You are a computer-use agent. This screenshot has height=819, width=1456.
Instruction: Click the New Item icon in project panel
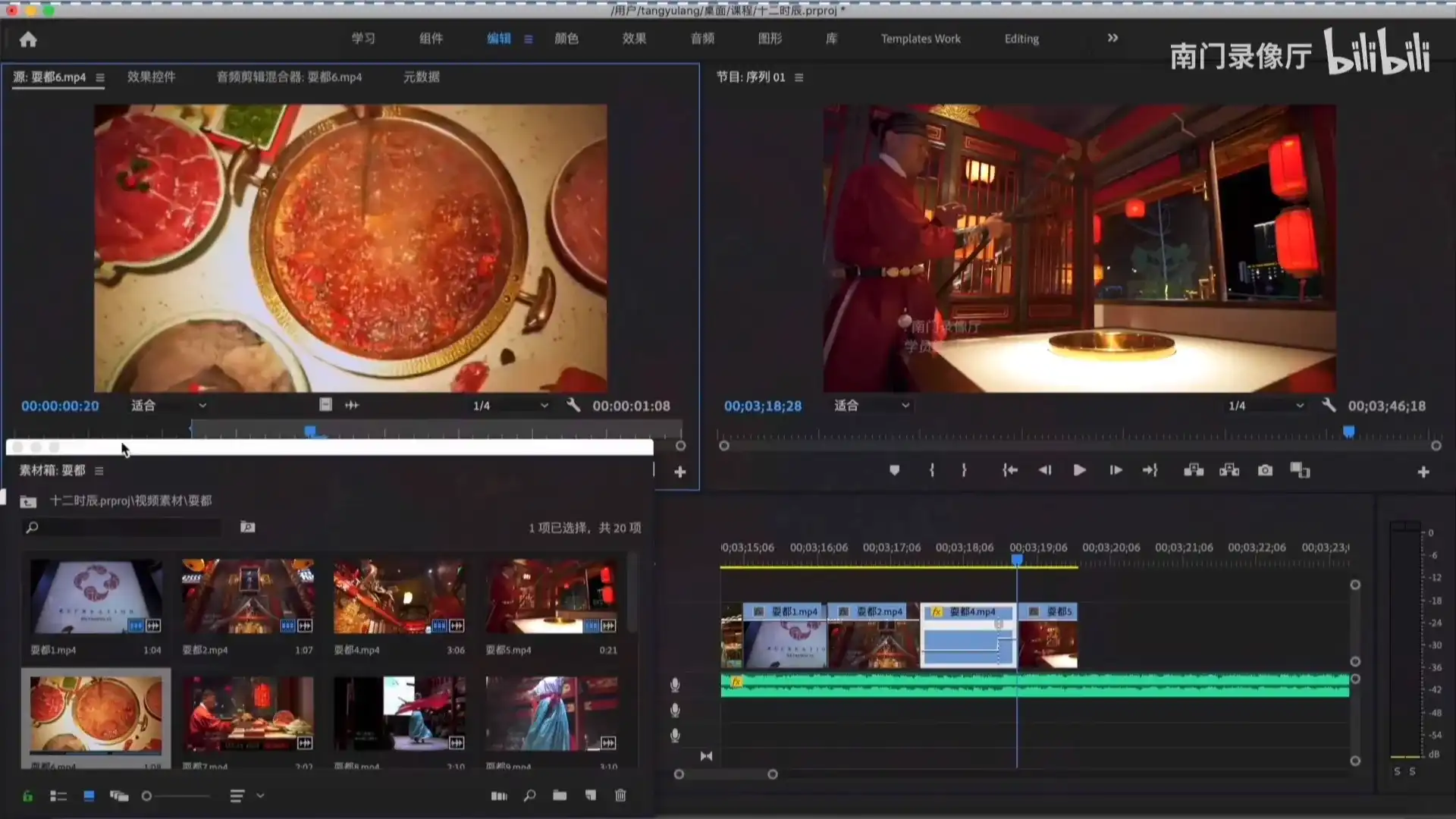(x=590, y=795)
